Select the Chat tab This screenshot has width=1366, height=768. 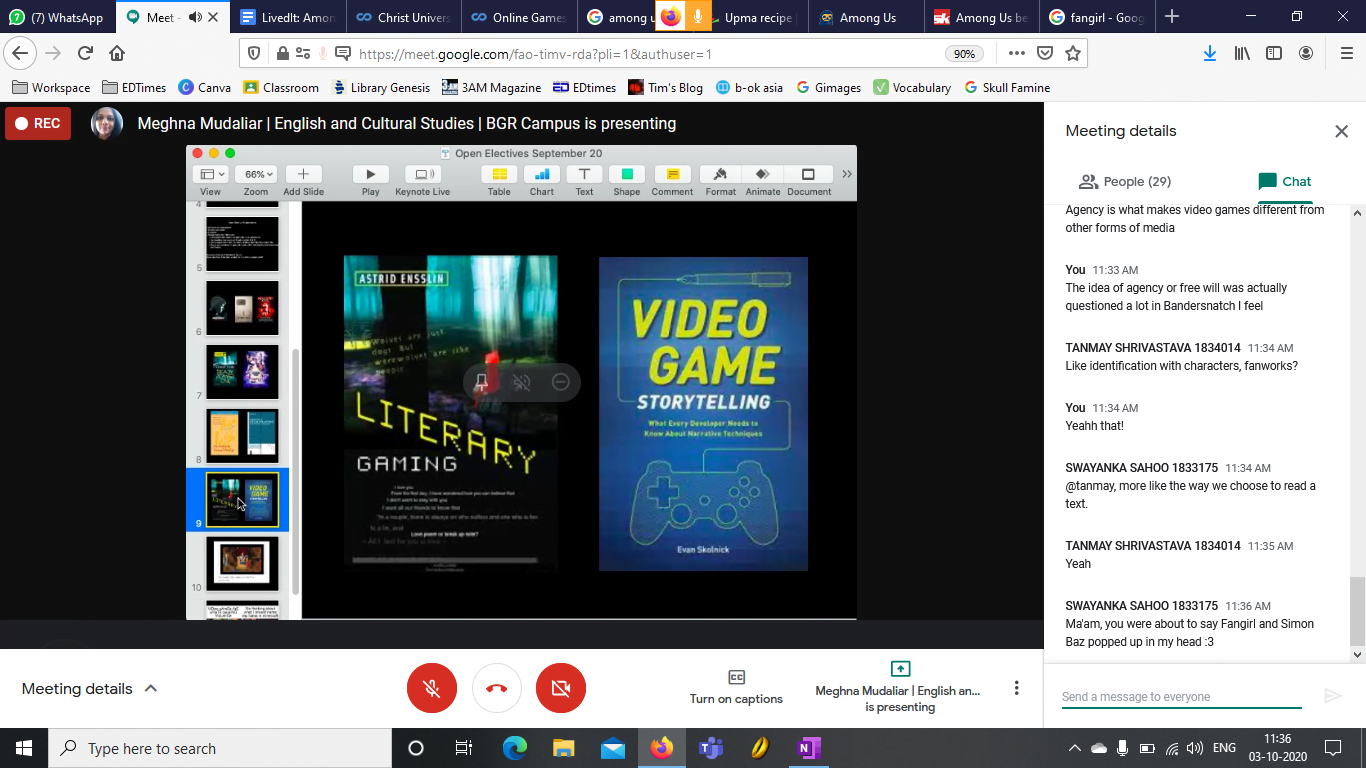coord(1284,181)
